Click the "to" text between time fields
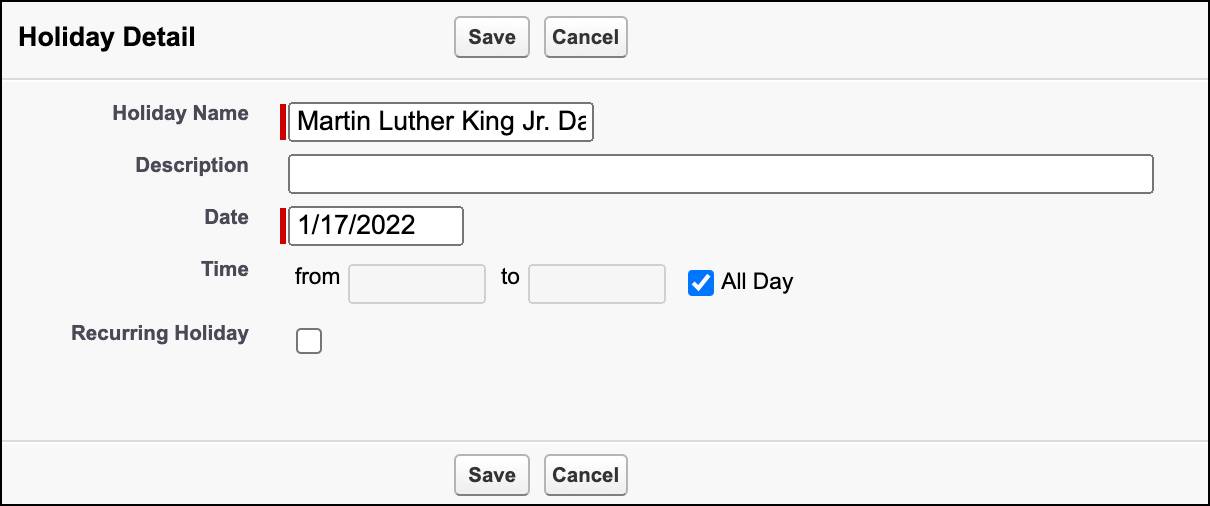The image size is (1210, 506). (x=510, y=277)
